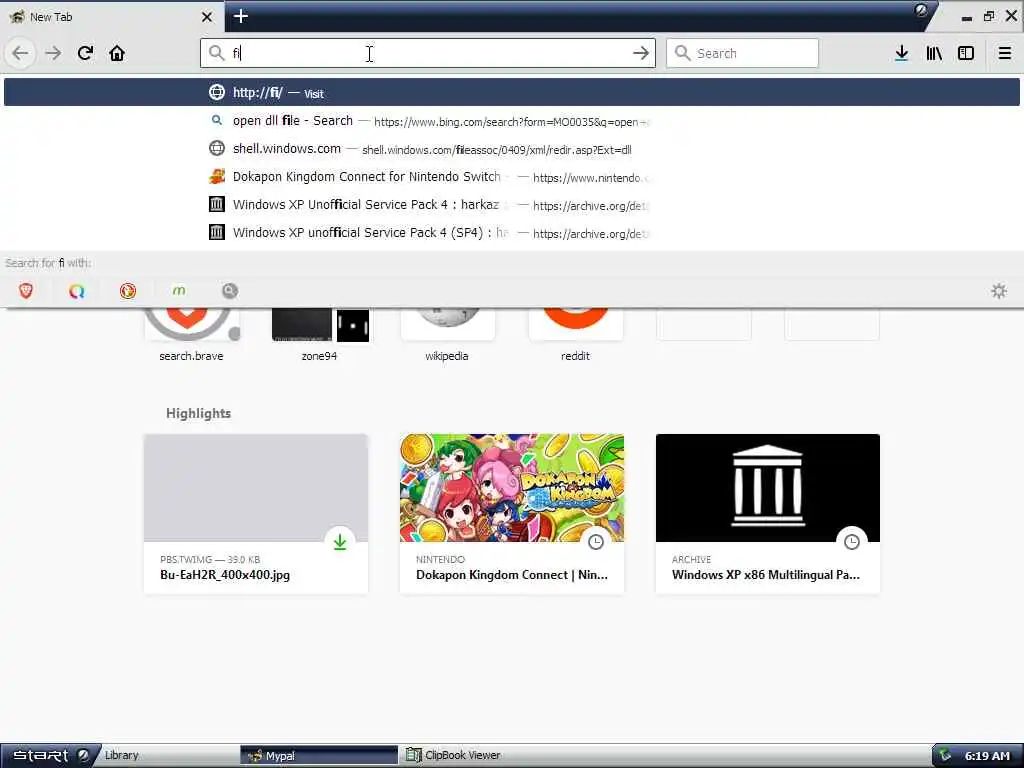The width and height of the screenshot is (1024, 768).
Task: Click the Highlights section heading
Action: tap(199, 413)
